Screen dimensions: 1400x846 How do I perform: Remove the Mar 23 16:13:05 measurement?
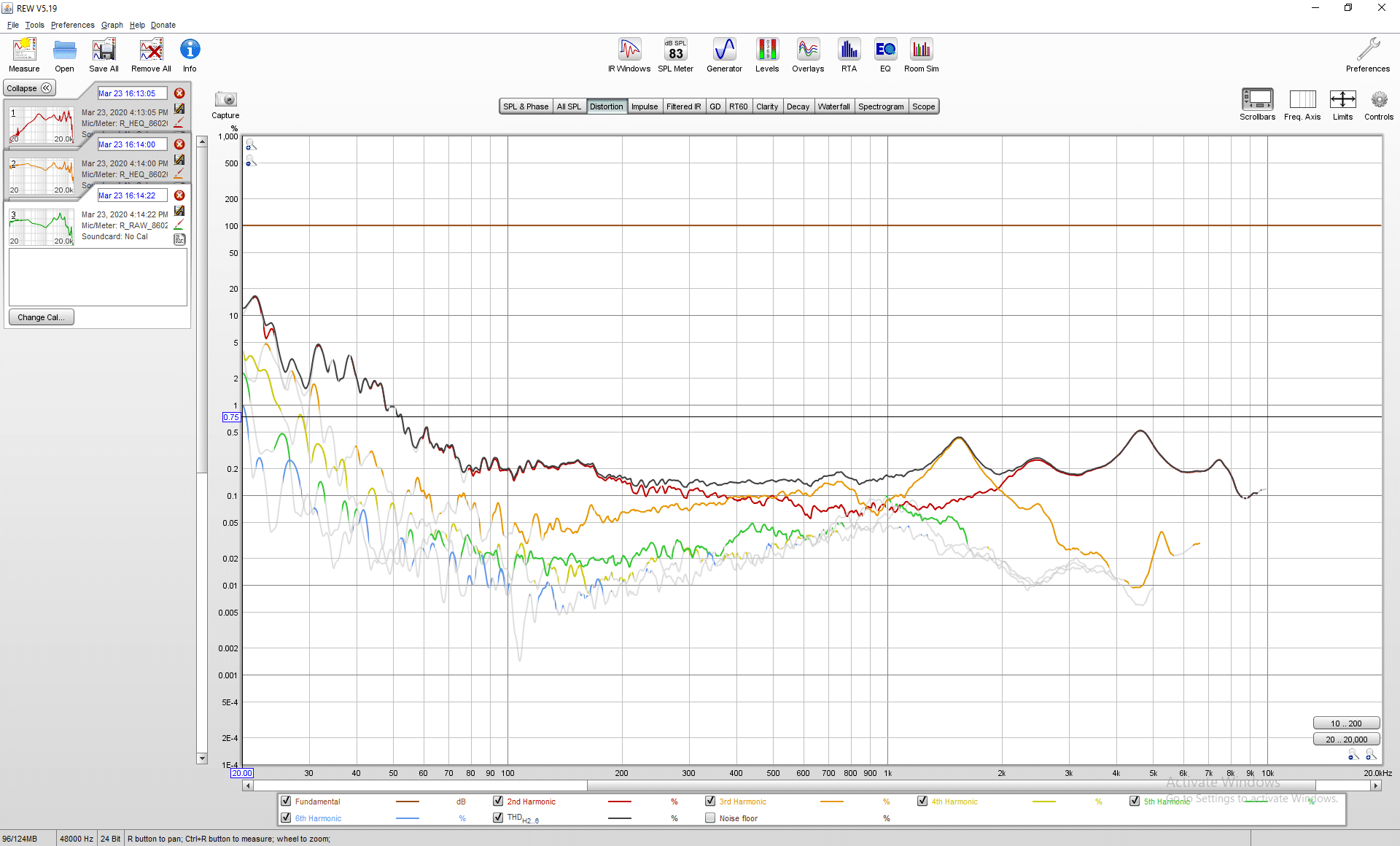tap(179, 93)
